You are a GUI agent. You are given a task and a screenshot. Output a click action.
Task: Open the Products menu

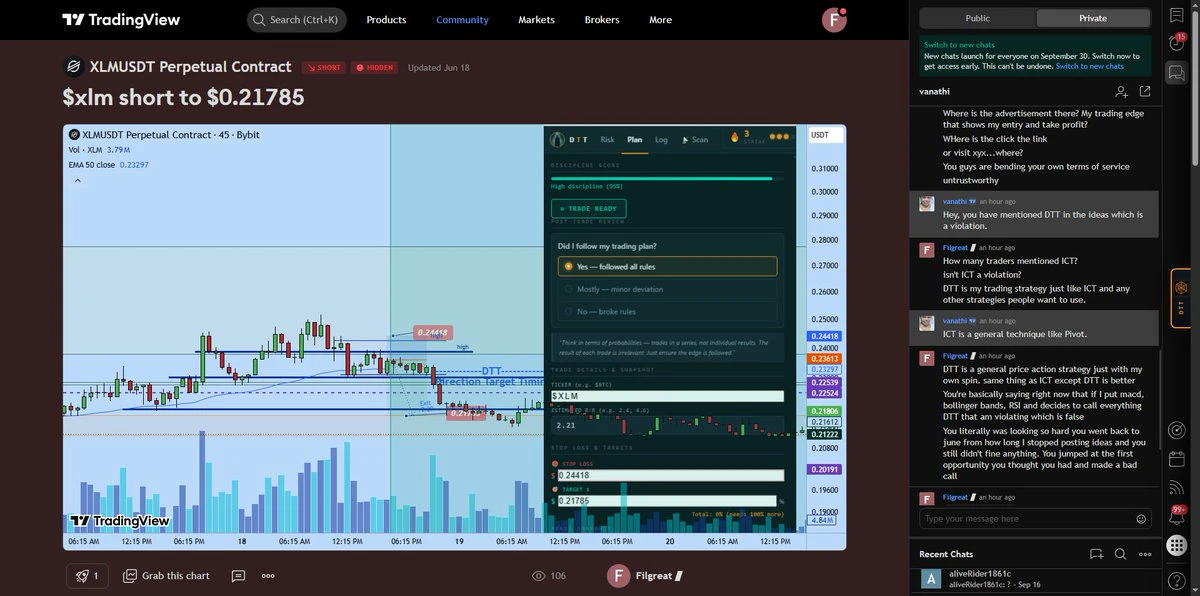coord(386,20)
